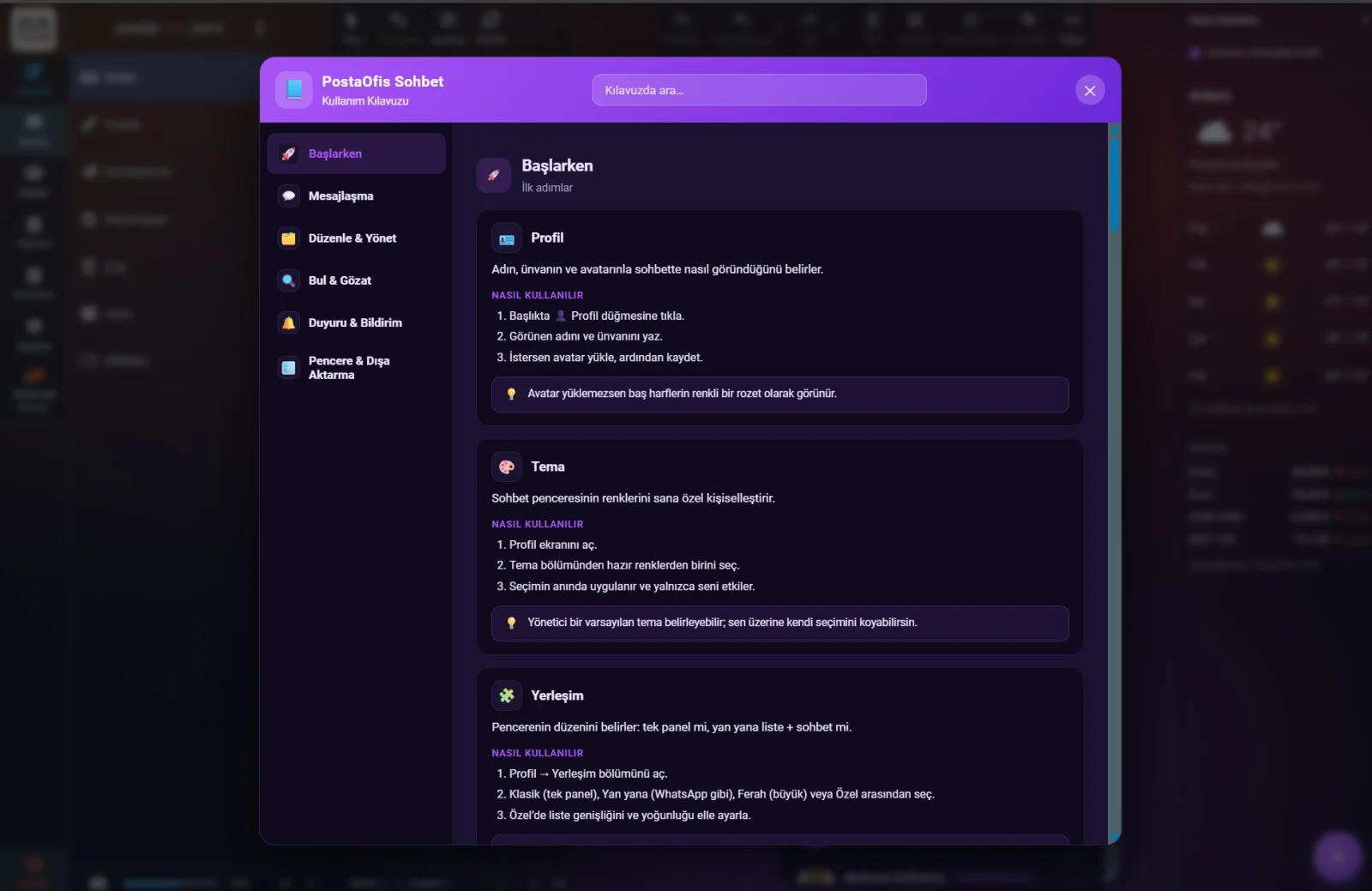
Task: Select Düzenle & Yönet in sidebar
Action: [x=356, y=238]
